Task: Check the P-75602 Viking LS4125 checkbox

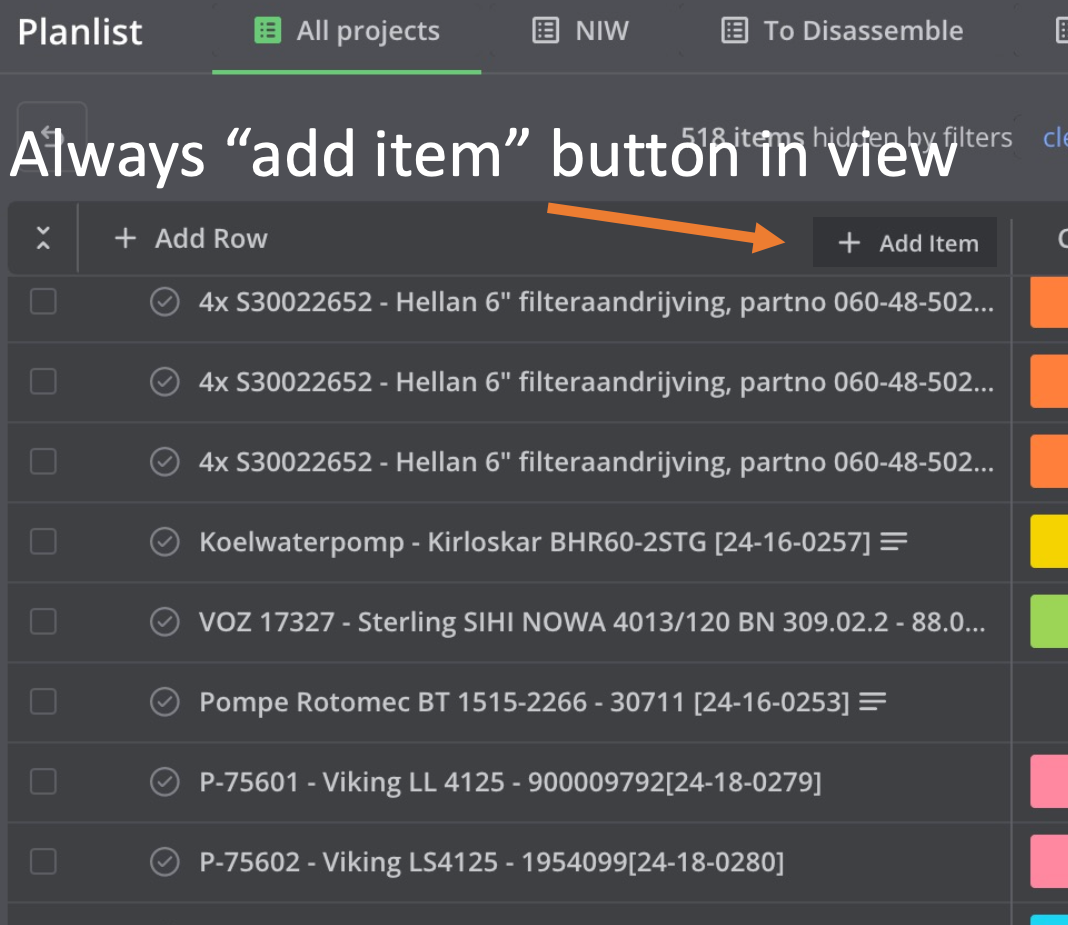Action: coord(43,861)
